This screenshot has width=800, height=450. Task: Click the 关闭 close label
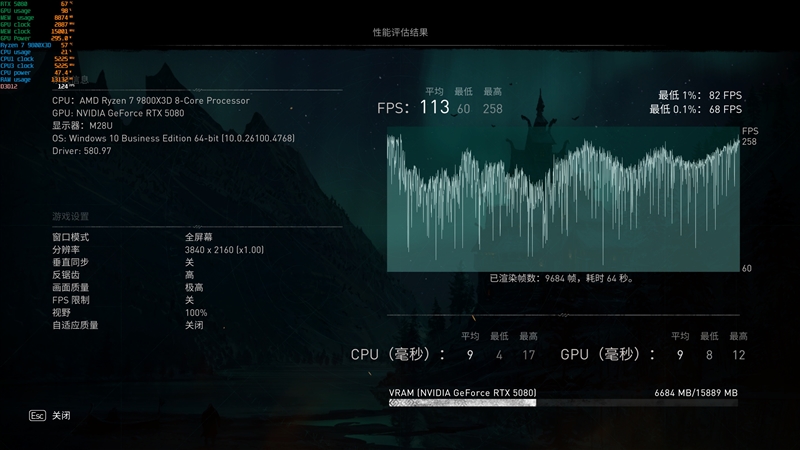tap(61, 416)
